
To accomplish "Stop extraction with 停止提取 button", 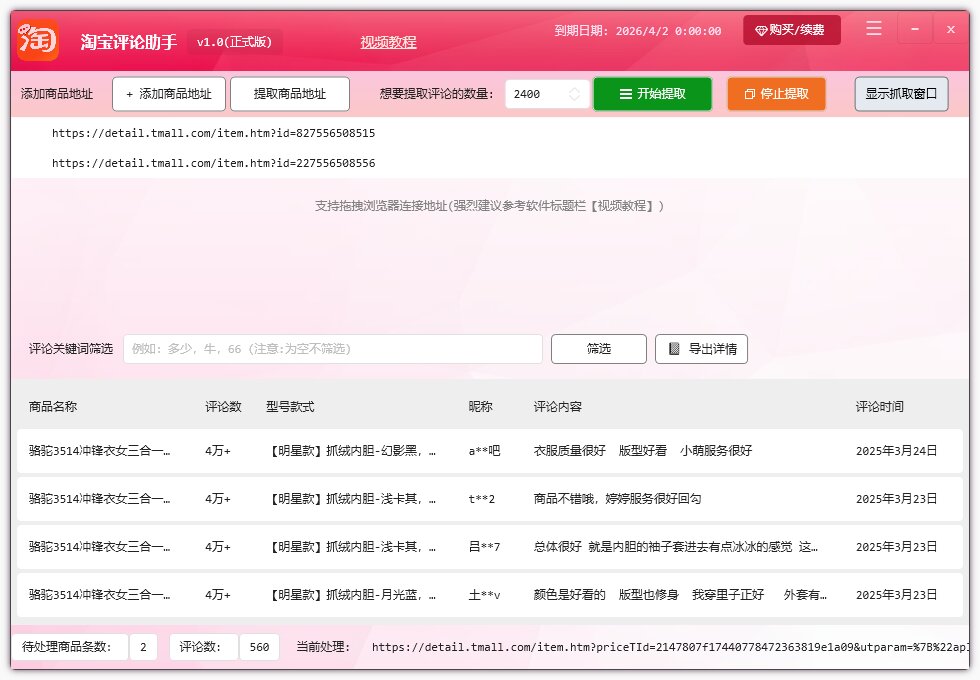I will [776, 94].
